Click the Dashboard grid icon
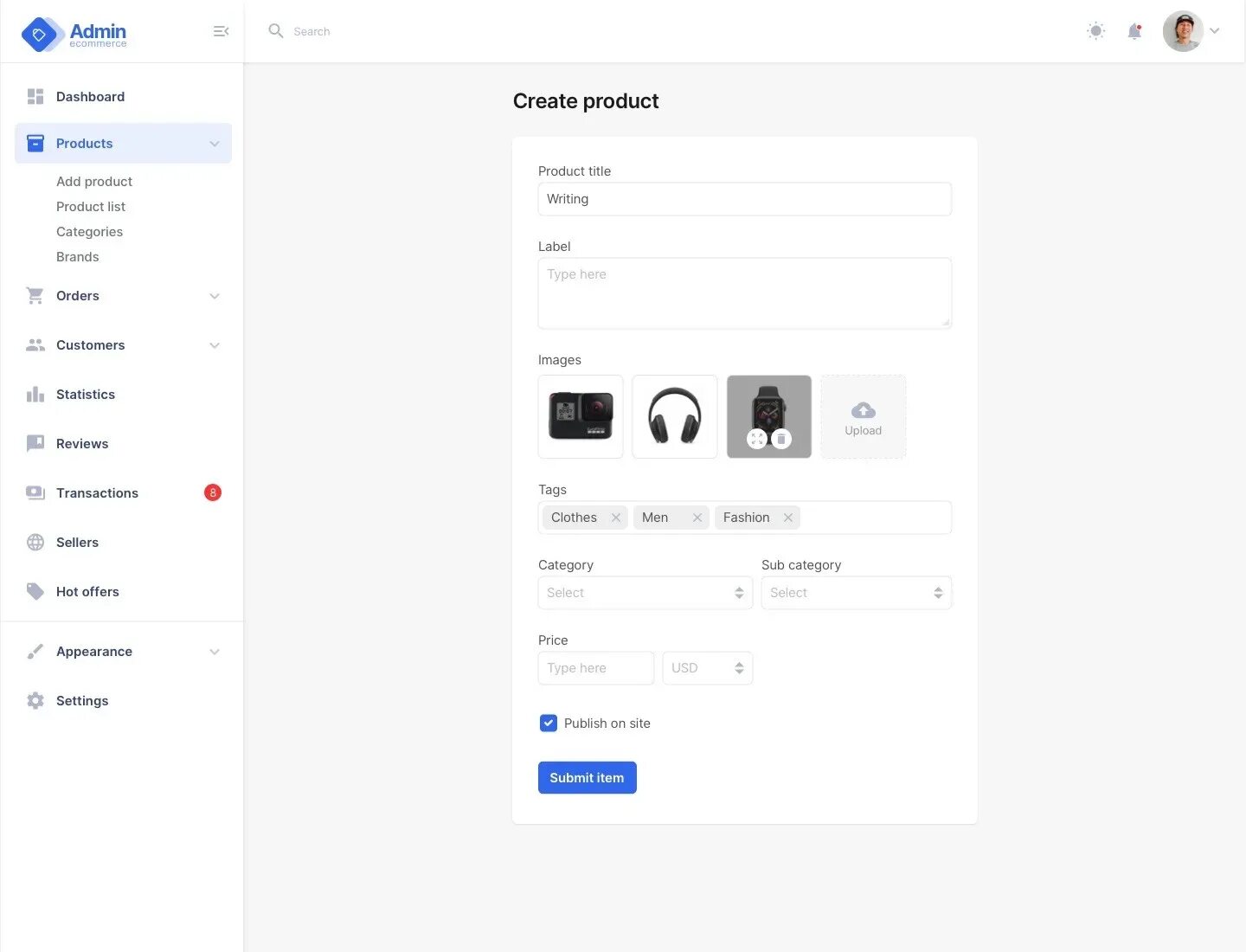The image size is (1246, 952). pyautogui.click(x=35, y=96)
